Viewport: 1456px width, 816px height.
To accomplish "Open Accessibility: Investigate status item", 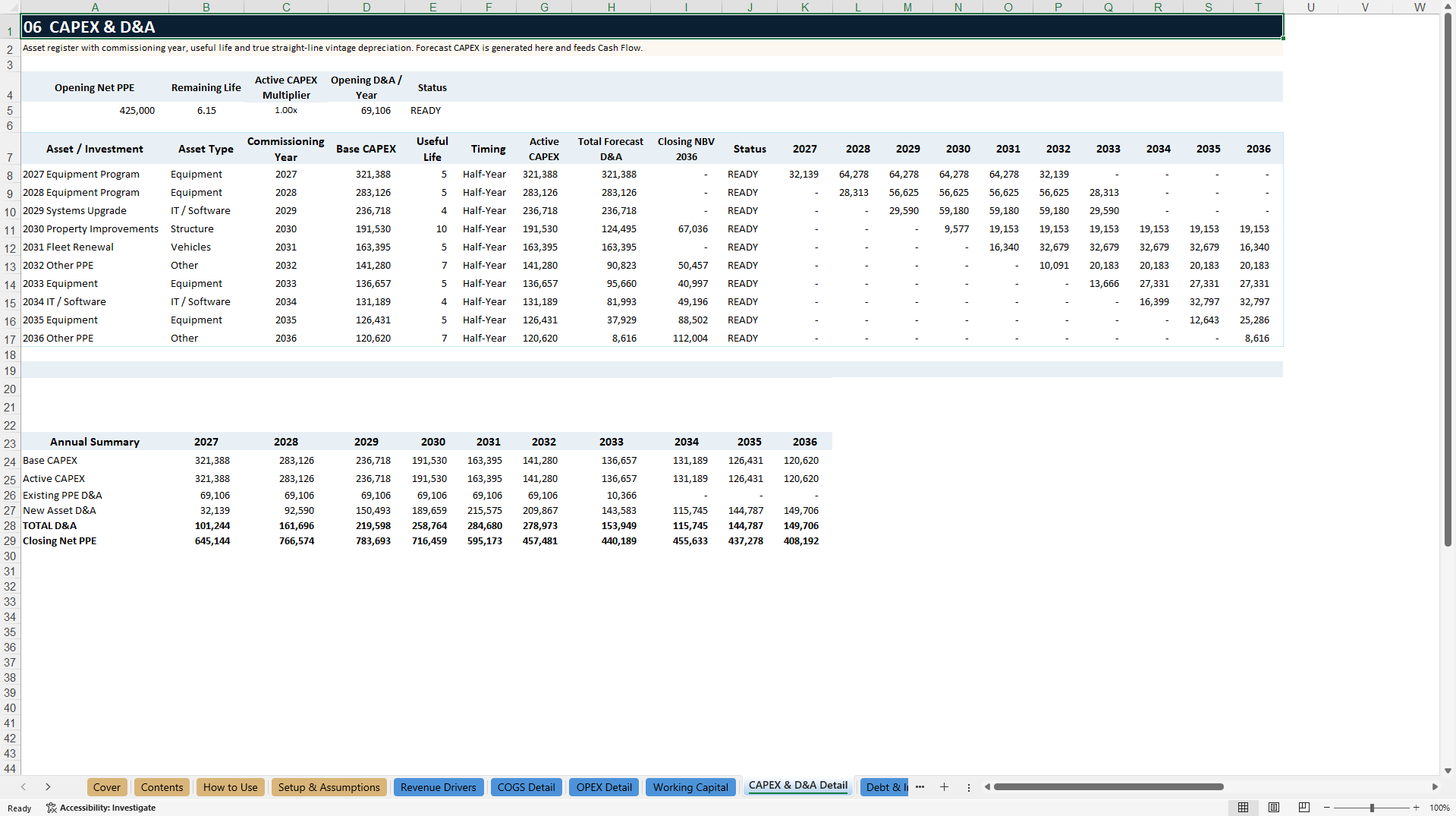I will [101, 808].
